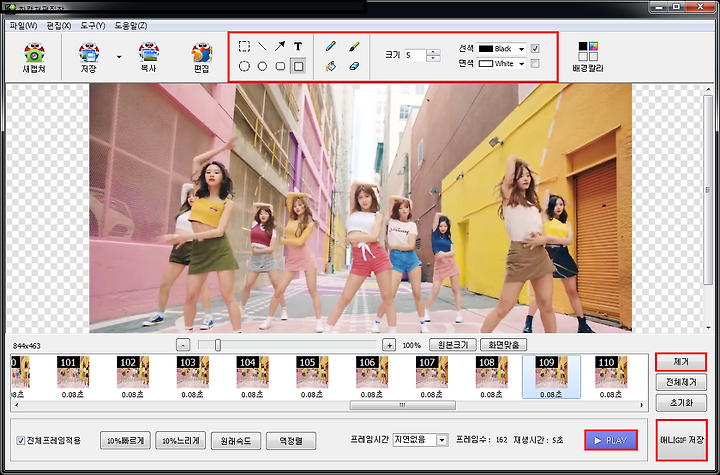The image size is (720, 475).
Task: Click the 화면맞춤 fit screen button
Action: [503, 345]
